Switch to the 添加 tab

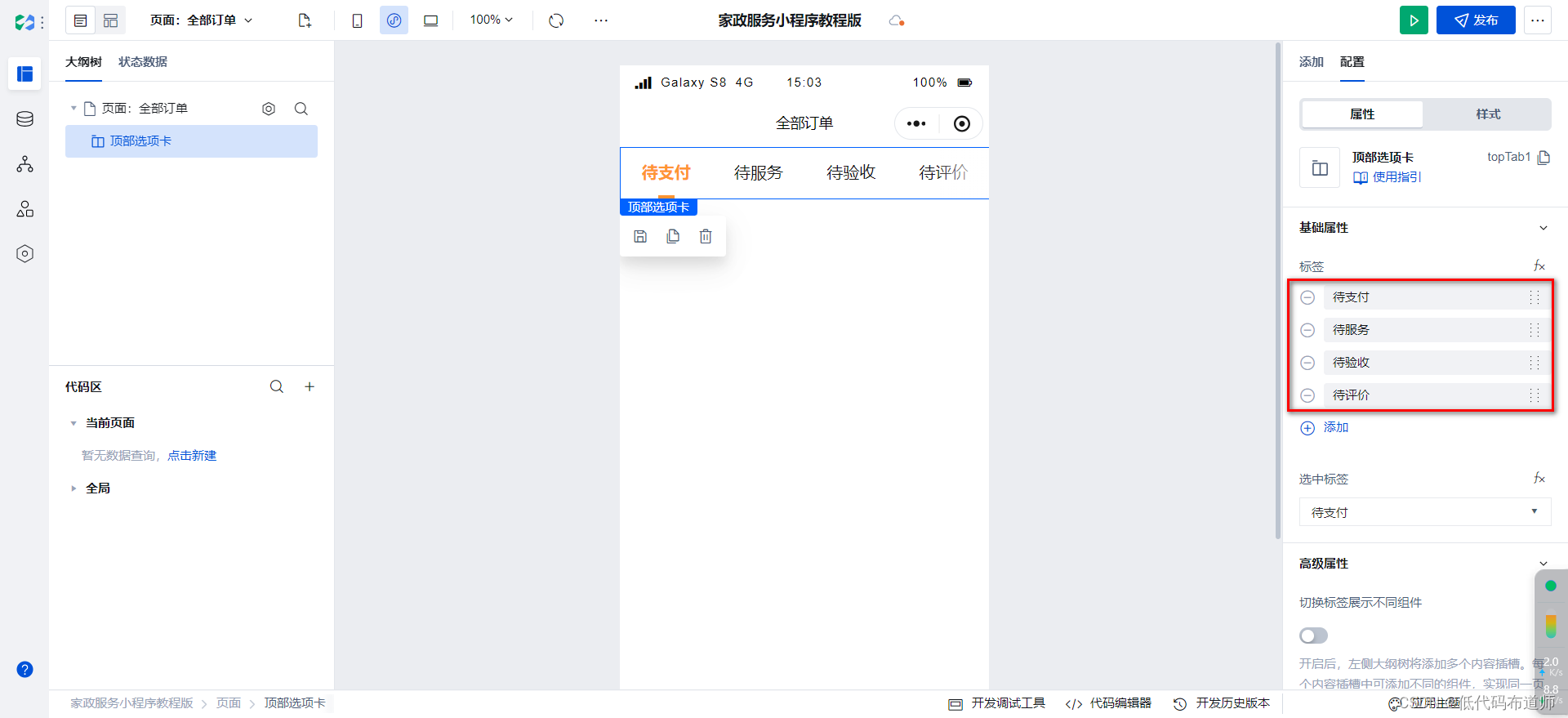point(1312,62)
